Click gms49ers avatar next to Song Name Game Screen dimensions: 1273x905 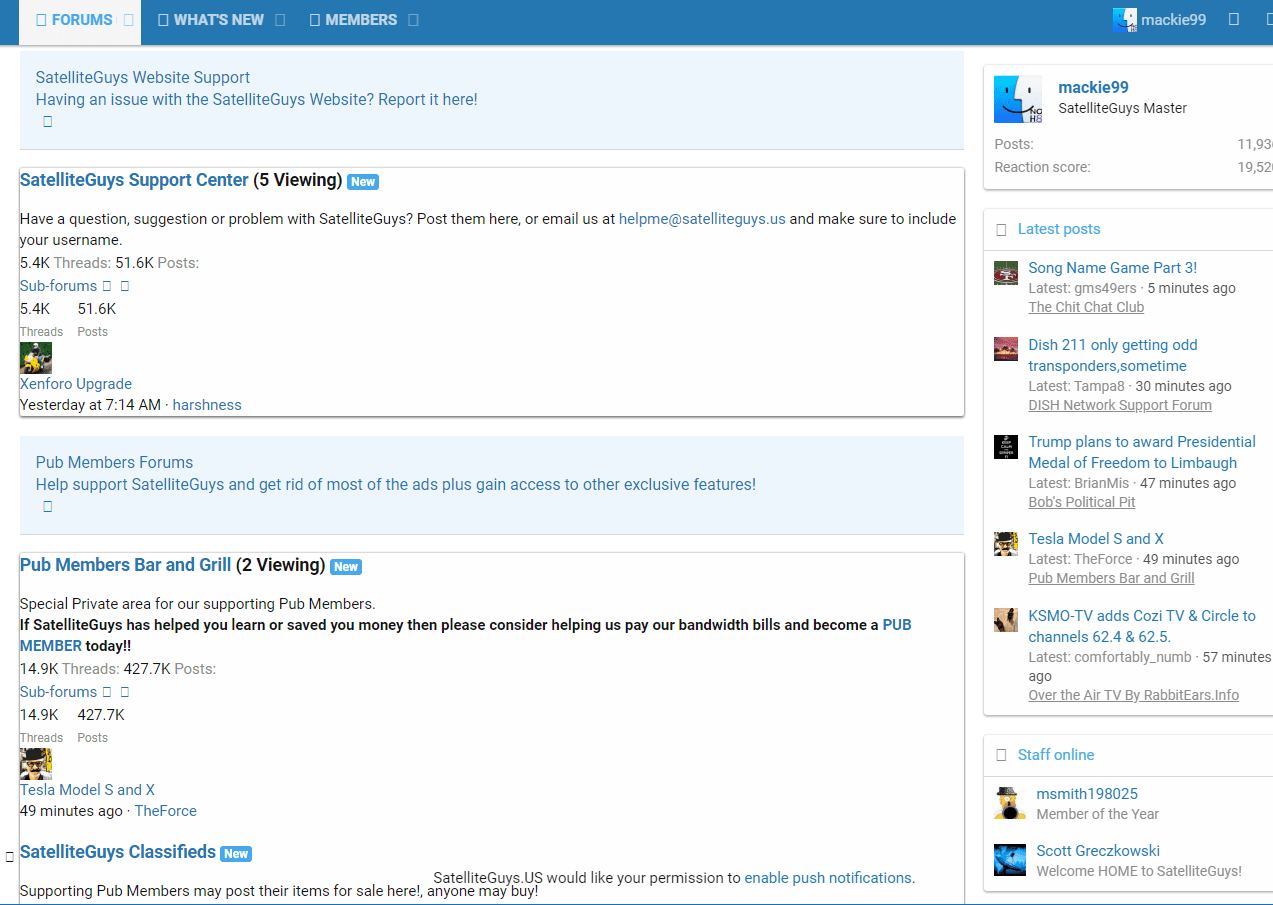[1005, 273]
